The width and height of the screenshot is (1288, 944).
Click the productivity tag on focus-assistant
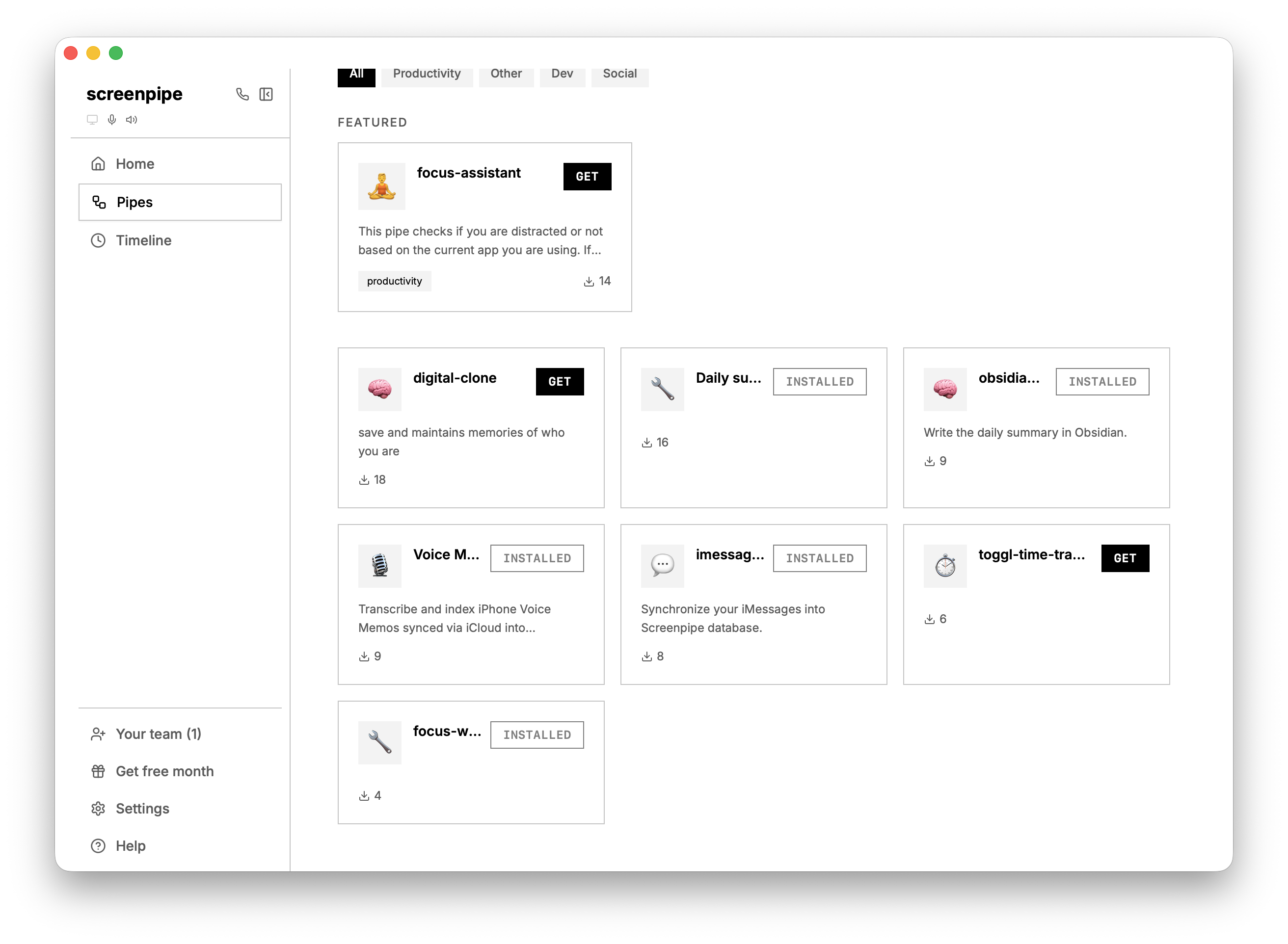click(x=395, y=281)
